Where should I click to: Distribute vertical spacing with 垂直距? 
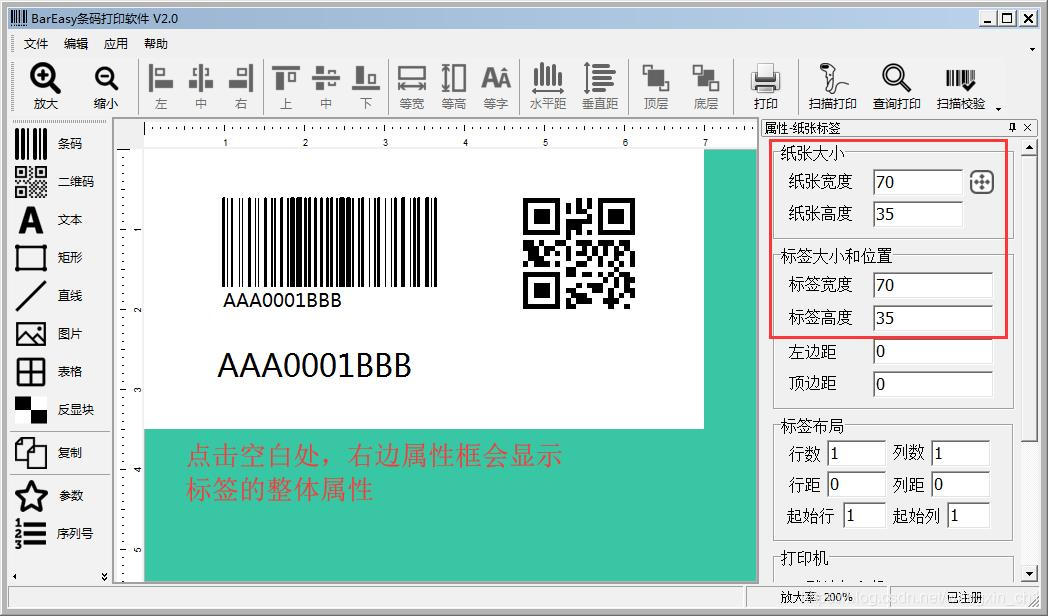coord(600,86)
